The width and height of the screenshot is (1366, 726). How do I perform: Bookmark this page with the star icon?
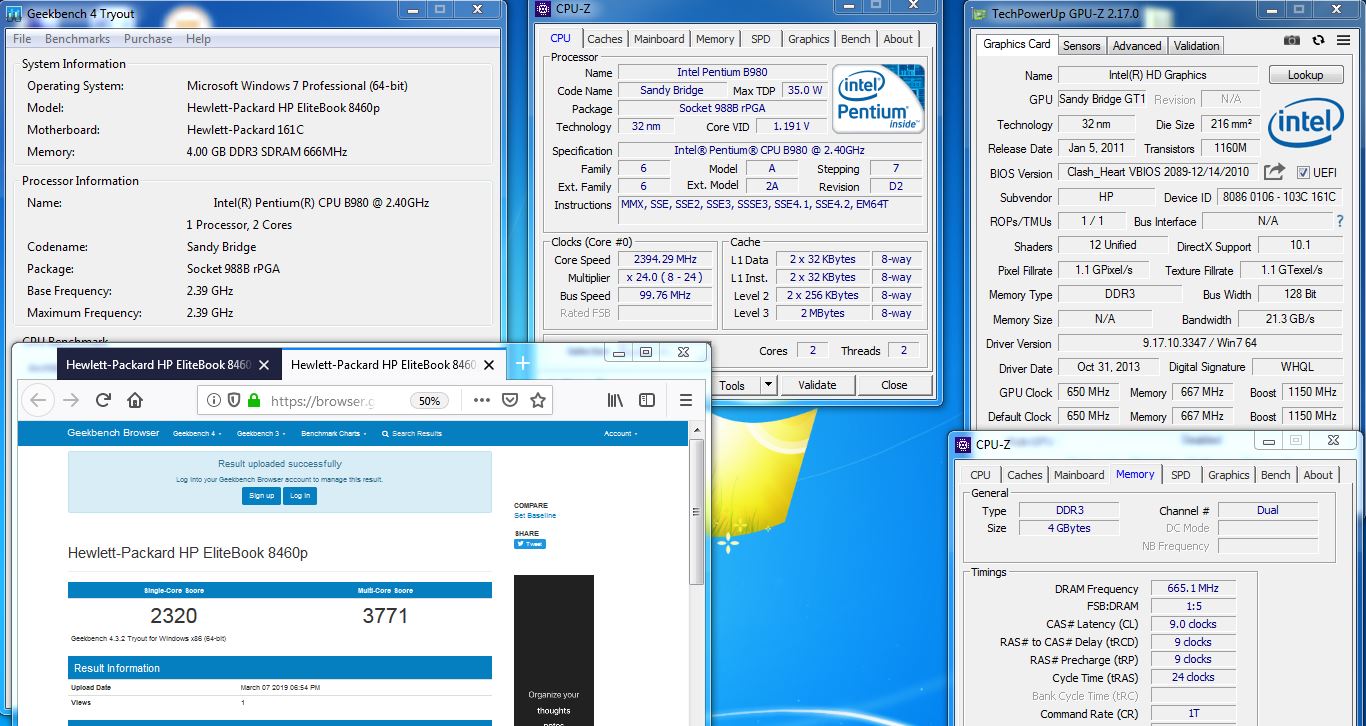click(x=538, y=400)
